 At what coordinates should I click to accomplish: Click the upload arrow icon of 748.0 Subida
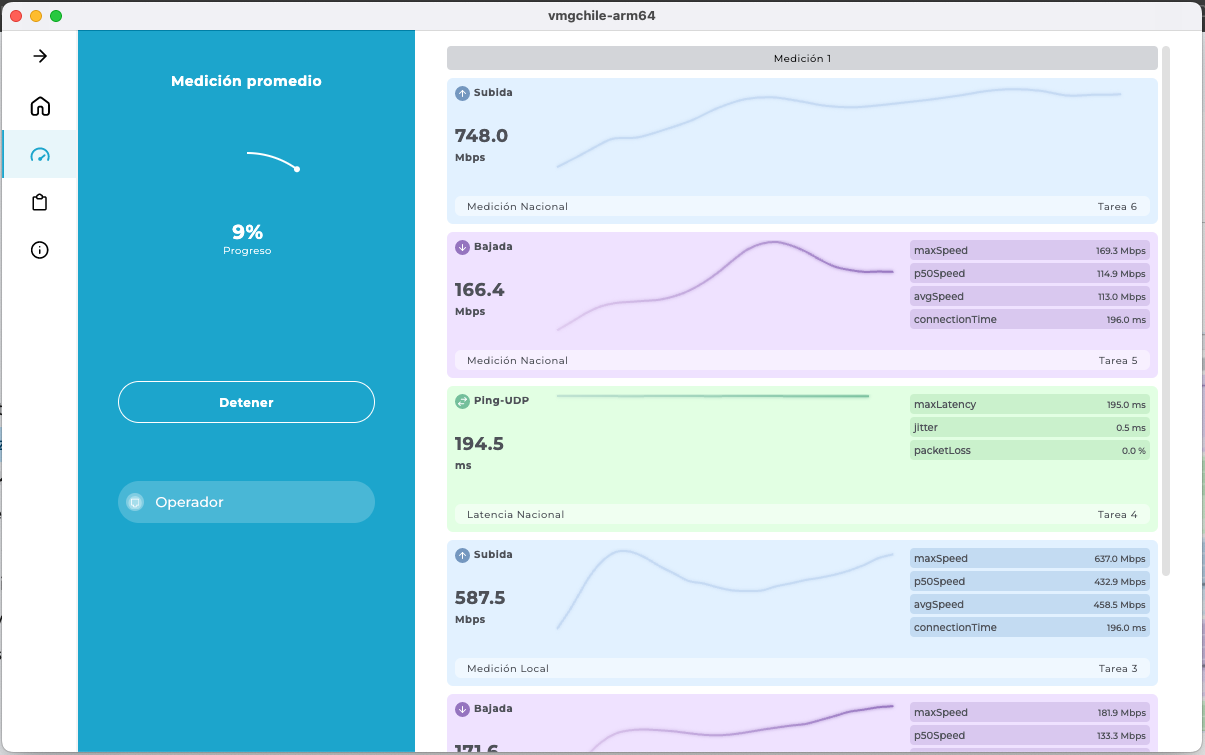(x=462, y=93)
